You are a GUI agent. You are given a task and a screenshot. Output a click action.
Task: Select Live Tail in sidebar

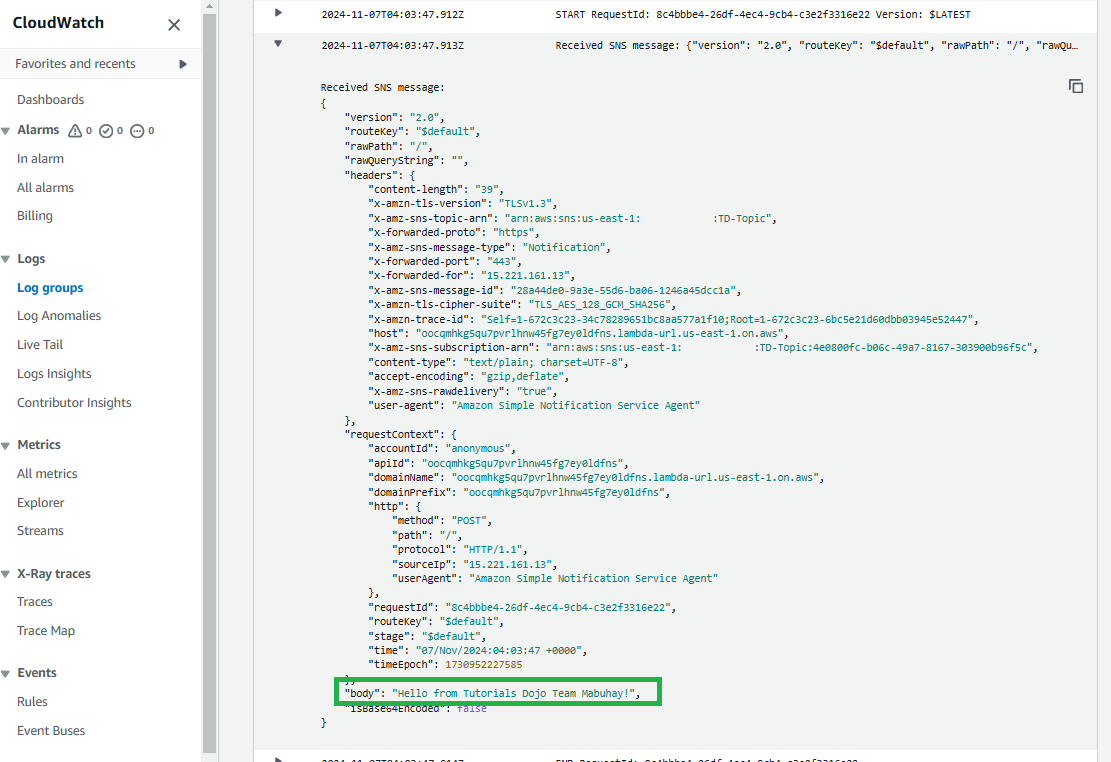(40, 345)
